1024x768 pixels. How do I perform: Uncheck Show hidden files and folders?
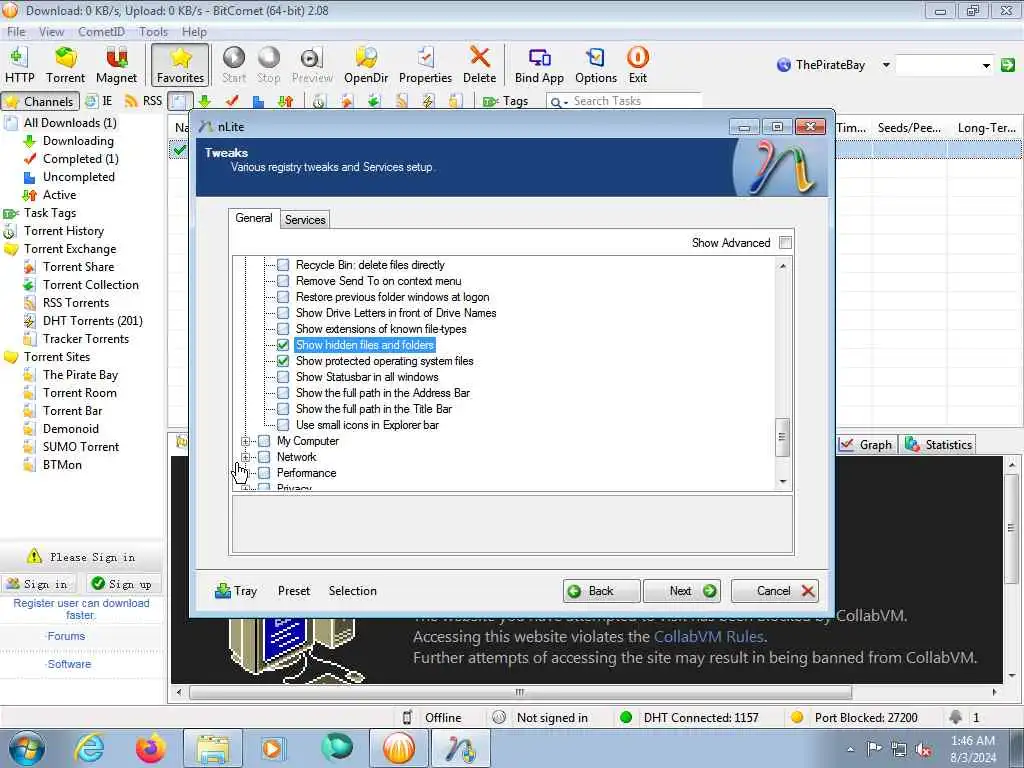click(x=283, y=345)
